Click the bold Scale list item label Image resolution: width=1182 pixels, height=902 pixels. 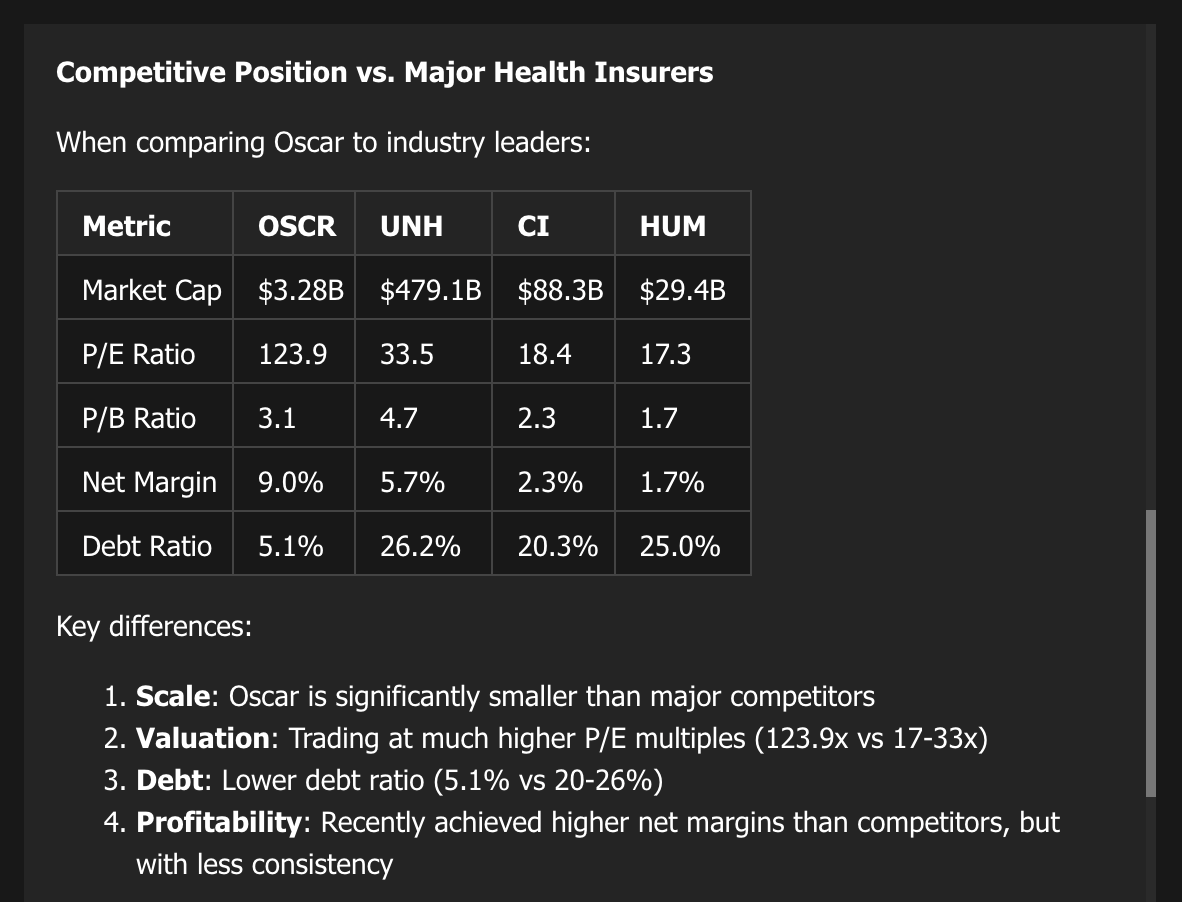(173, 696)
